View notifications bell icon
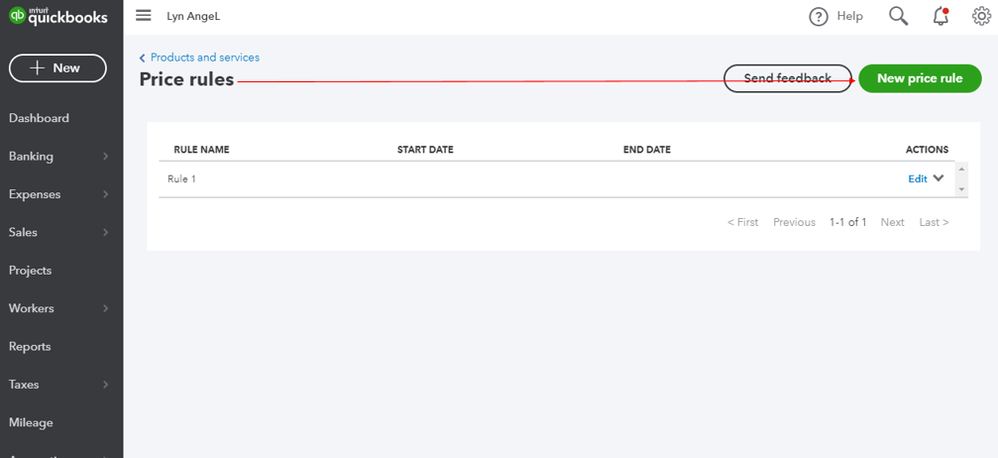Screen dimensions: 998x458 click(x=941, y=17)
